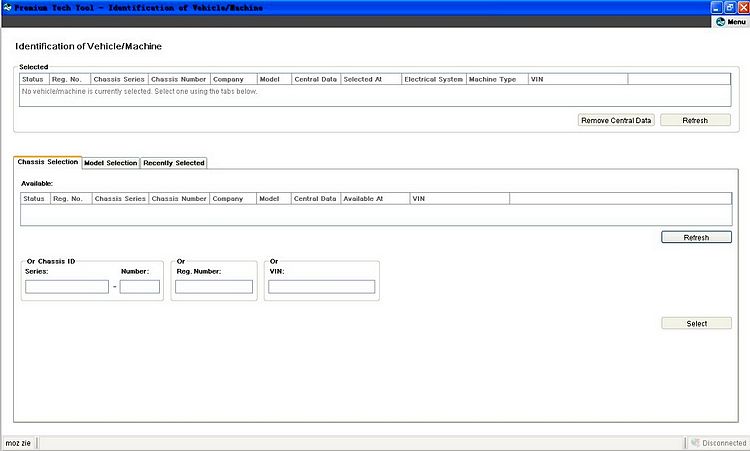Viewport: 750px width, 451px height.
Task: Restore down the Premium Tech Tool window
Action: 730,8
